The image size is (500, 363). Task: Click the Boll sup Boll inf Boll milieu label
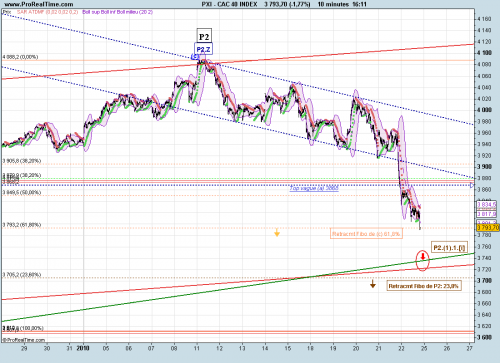118,12
